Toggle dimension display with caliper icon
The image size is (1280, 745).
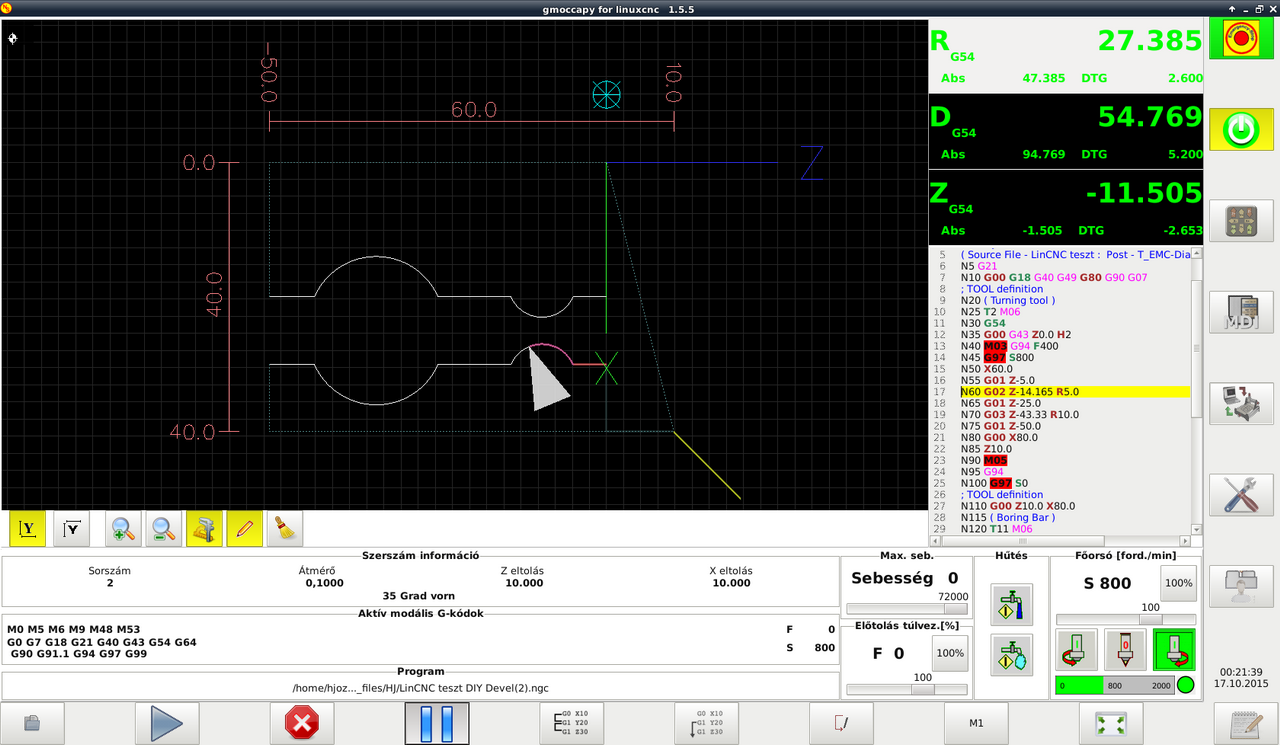click(204, 529)
